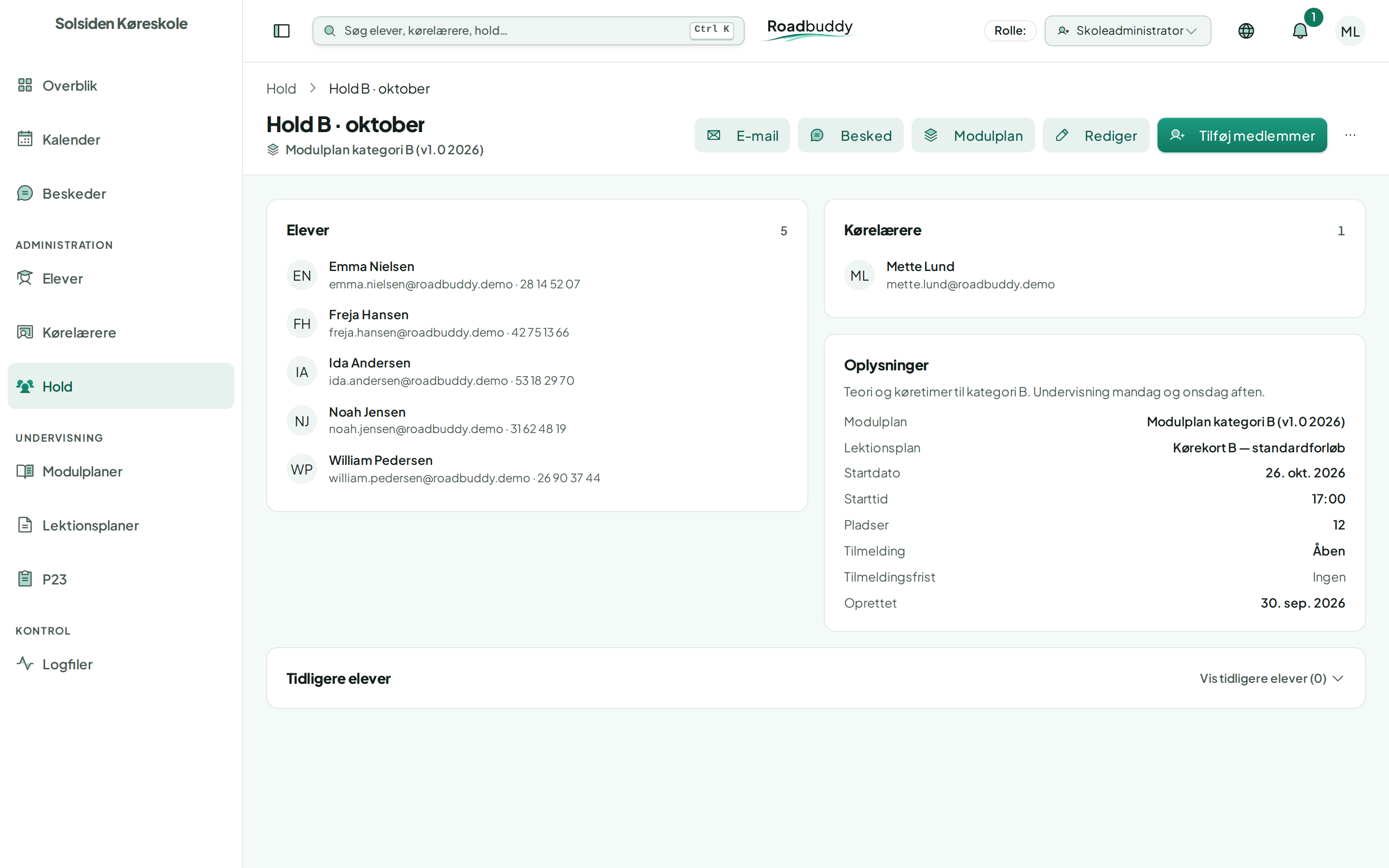Viewport: 1389px width, 868px height.
Task: Go back via Hold breadcrumb link
Action: click(x=281, y=88)
